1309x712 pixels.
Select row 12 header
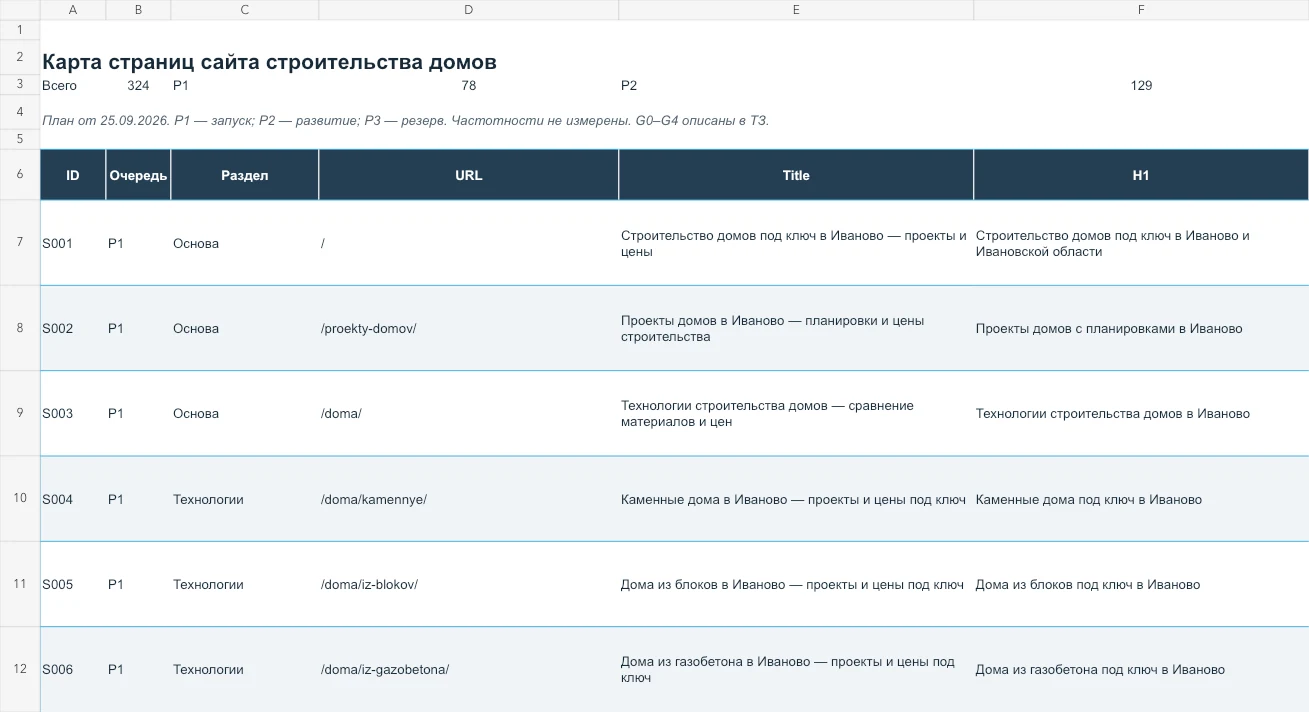coord(20,669)
